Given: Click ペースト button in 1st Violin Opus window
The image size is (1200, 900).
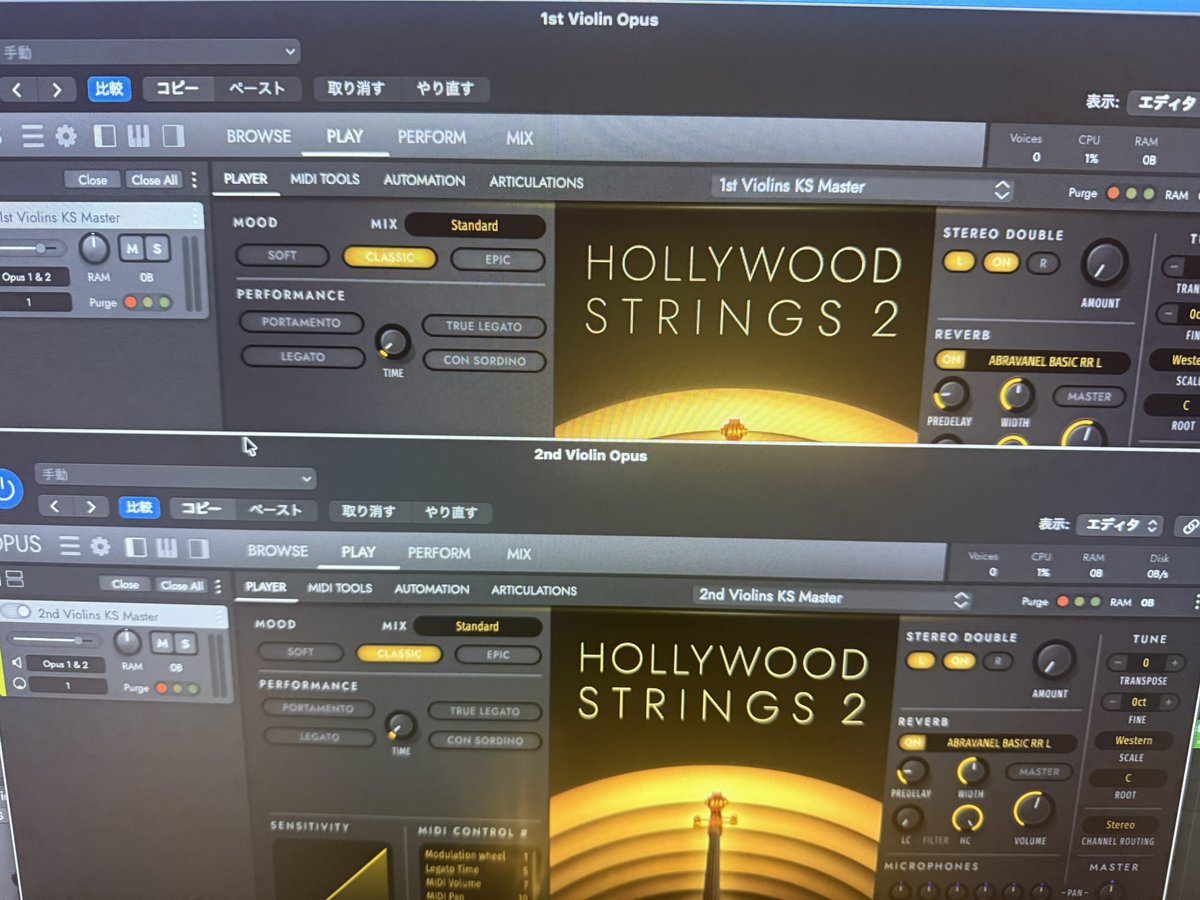Looking at the screenshot, I should (x=257, y=88).
